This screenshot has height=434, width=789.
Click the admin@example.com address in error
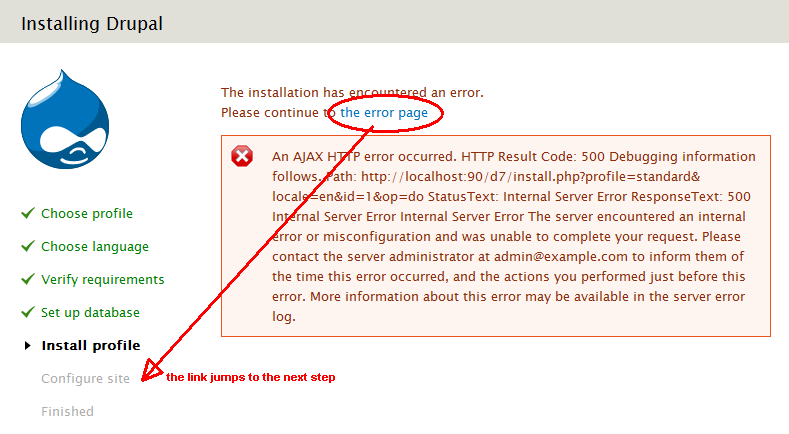tap(561, 257)
